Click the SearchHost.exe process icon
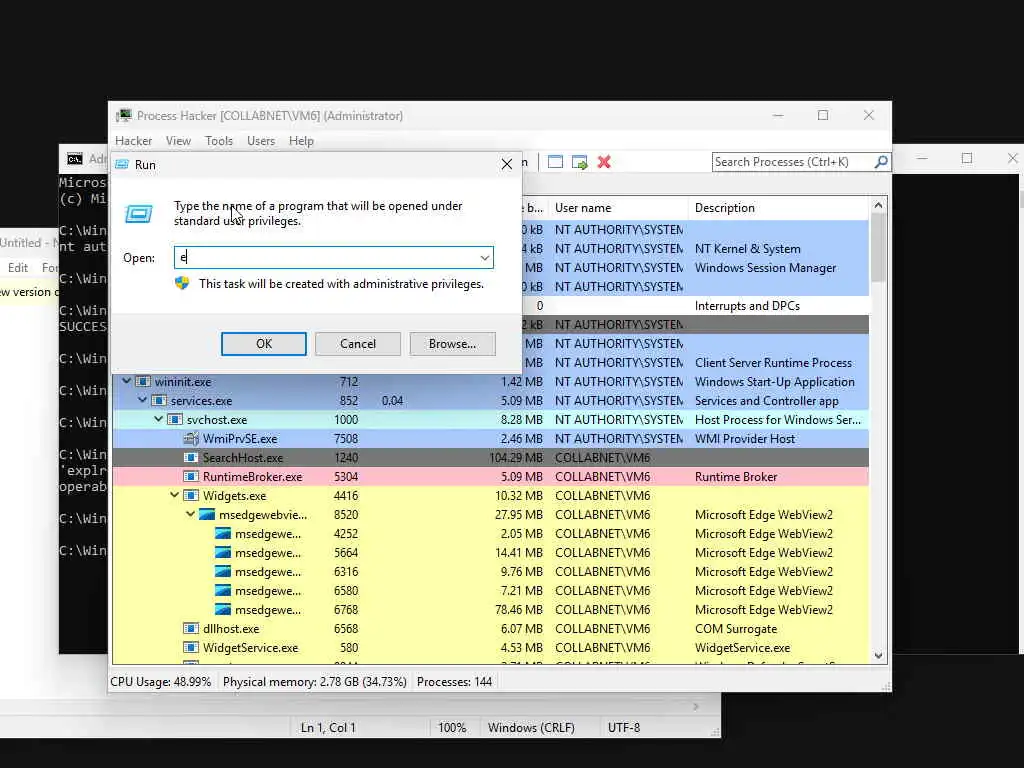Screen dimensions: 1024x768 coord(191,457)
